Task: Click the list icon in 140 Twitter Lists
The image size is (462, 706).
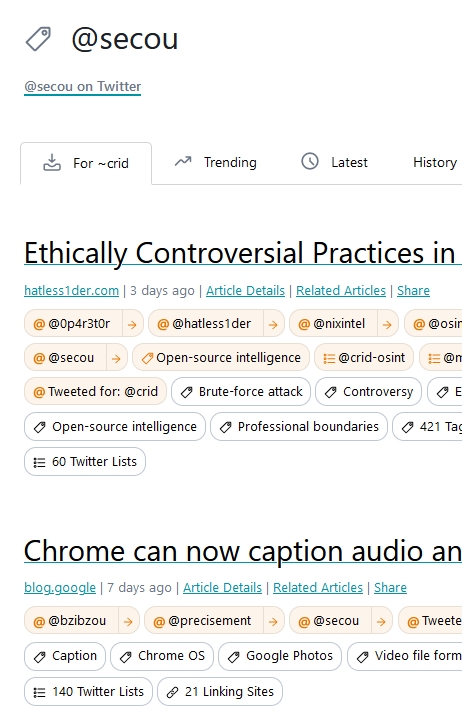Action: 40,692
